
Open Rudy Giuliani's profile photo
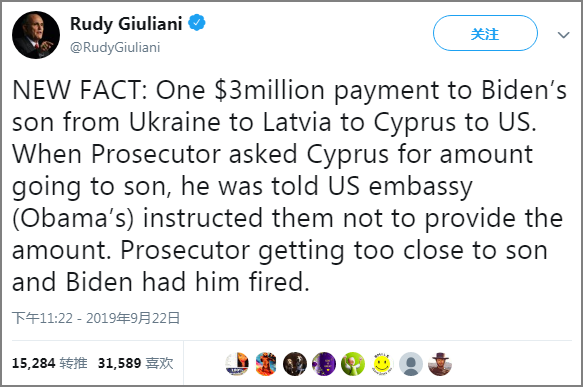(36, 35)
